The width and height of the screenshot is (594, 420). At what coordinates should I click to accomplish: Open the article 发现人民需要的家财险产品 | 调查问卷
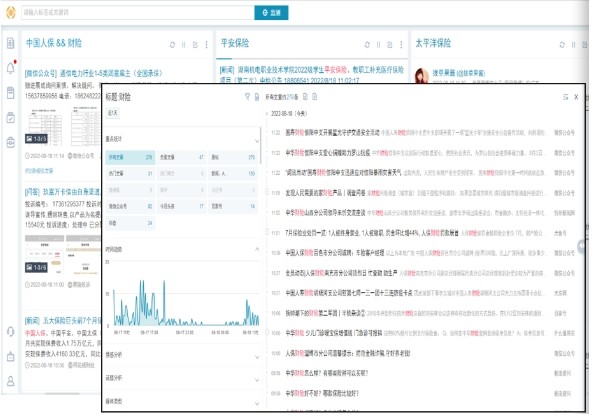click(x=325, y=193)
